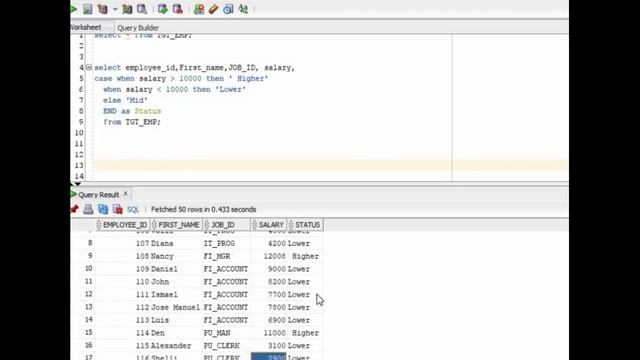Click 'END as Status' on line 8
The image size is (640, 360).
tap(132, 111)
